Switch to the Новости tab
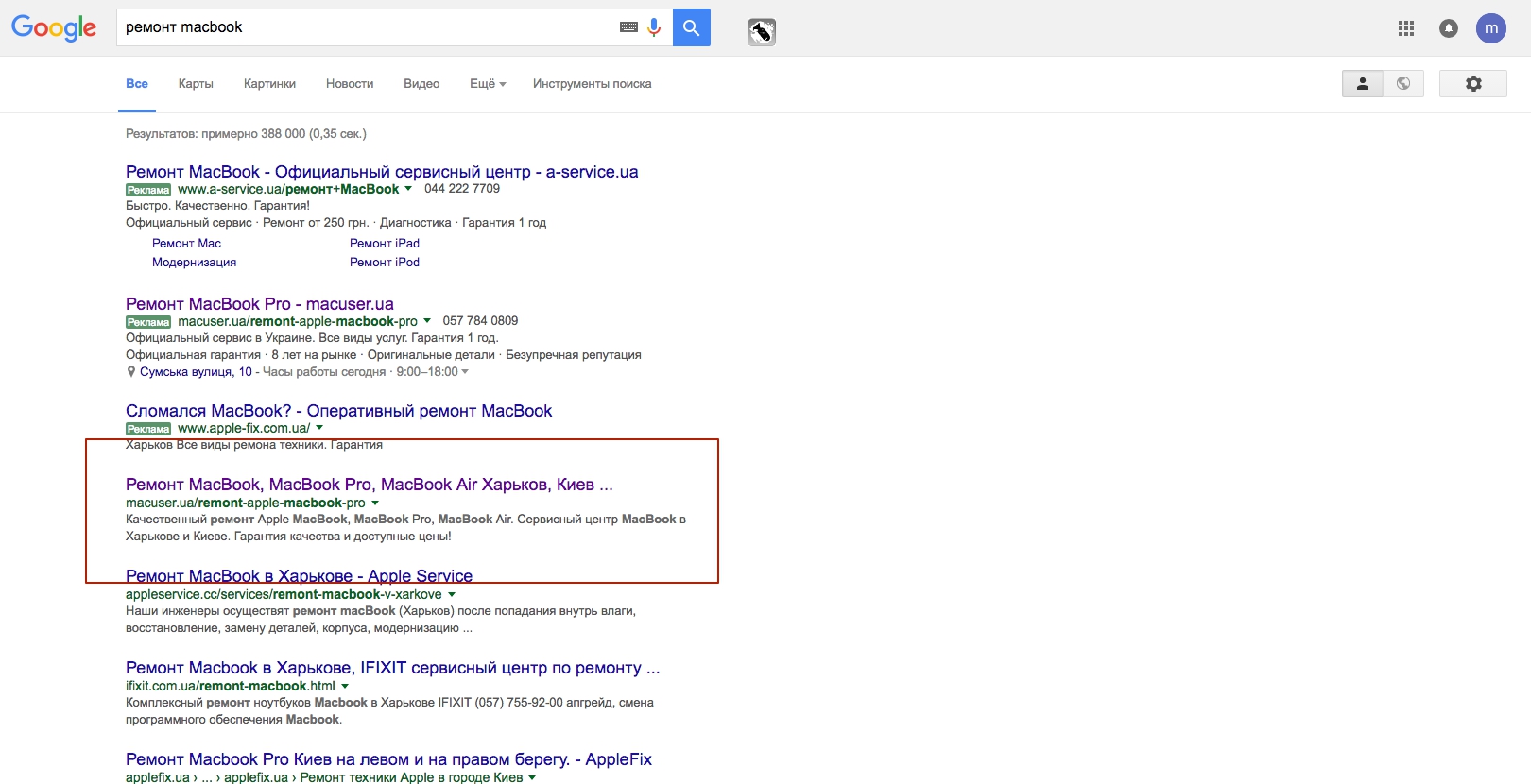Screen dimensions: 1531x784 (x=350, y=84)
